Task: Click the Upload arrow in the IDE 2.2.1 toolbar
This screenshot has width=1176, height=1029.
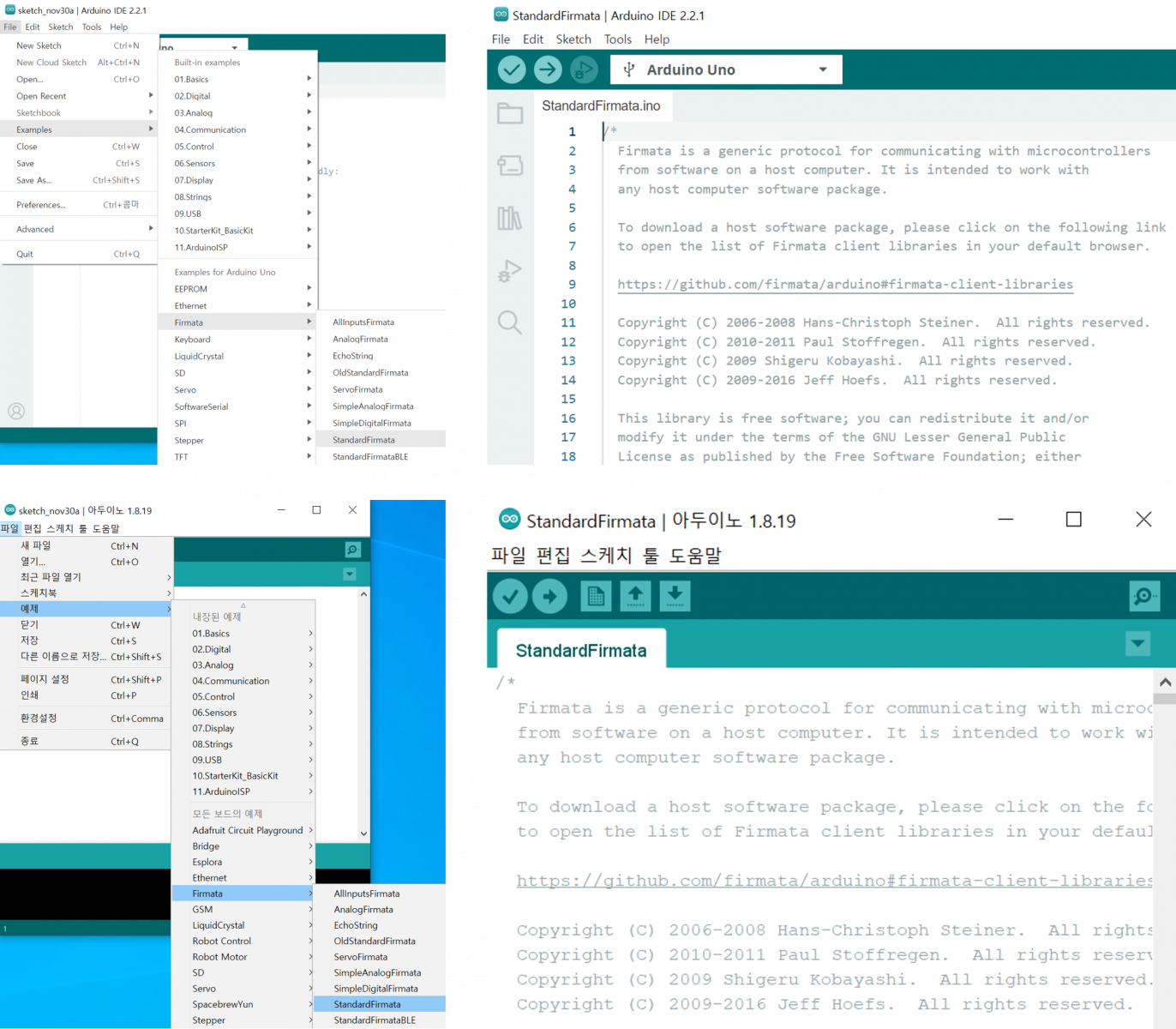Action: click(548, 69)
